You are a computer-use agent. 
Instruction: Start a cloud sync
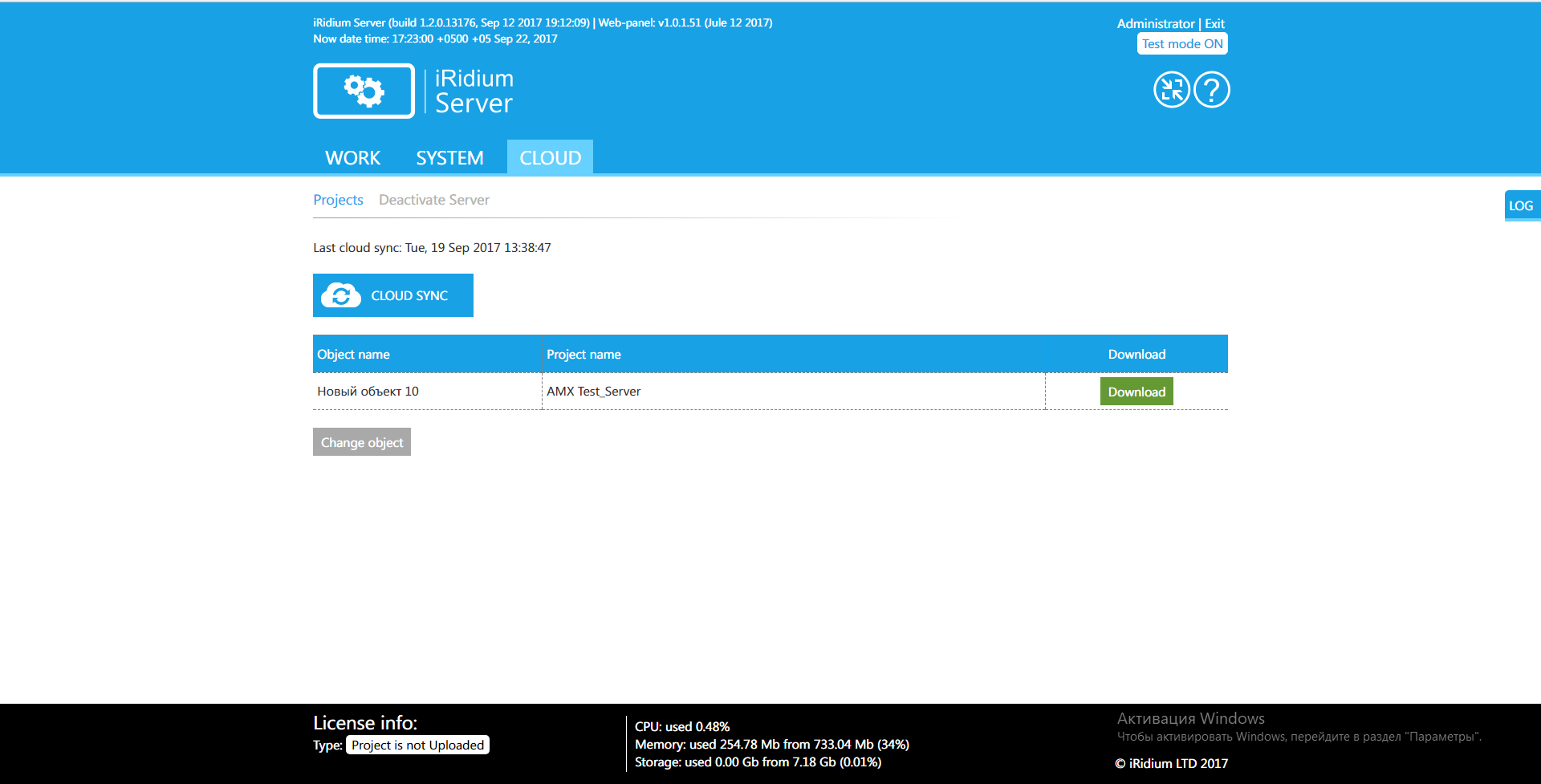tap(393, 295)
